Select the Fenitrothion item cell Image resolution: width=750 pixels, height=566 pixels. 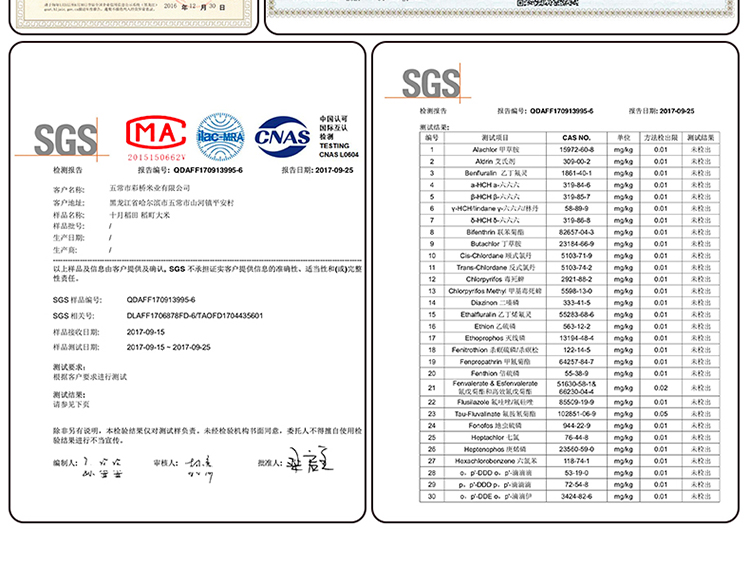[495, 350]
